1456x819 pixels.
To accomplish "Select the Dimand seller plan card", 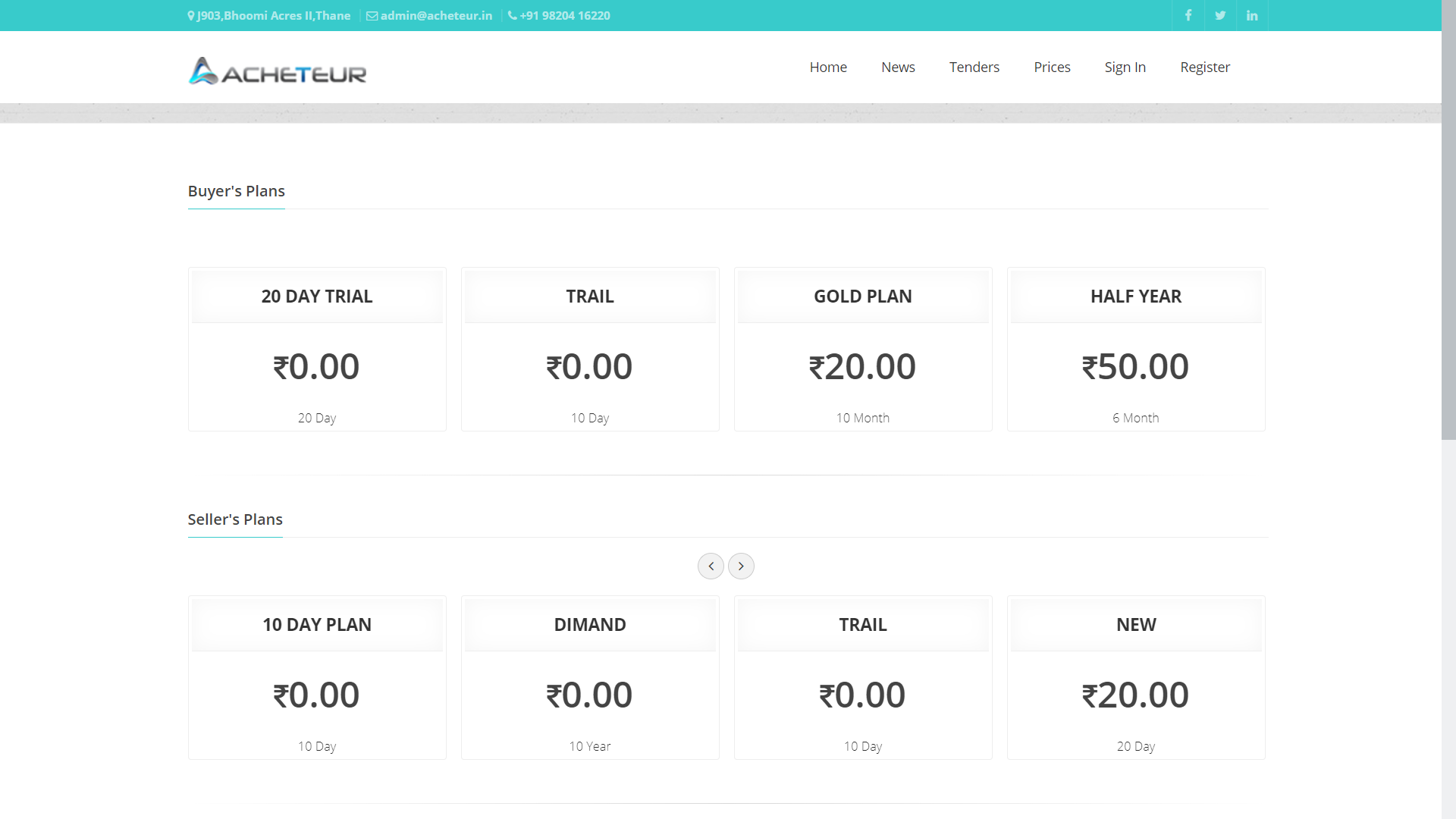I will (x=590, y=677).
